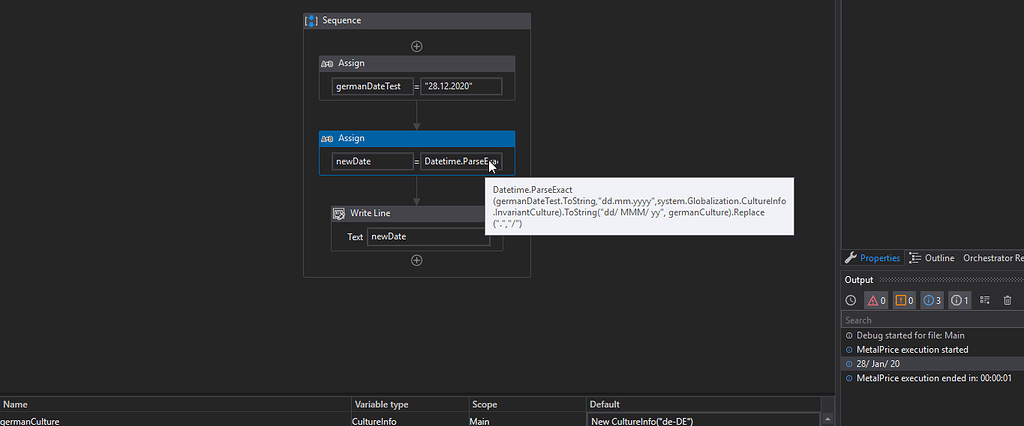Toggle error messages filter in Output

point(876,301)
